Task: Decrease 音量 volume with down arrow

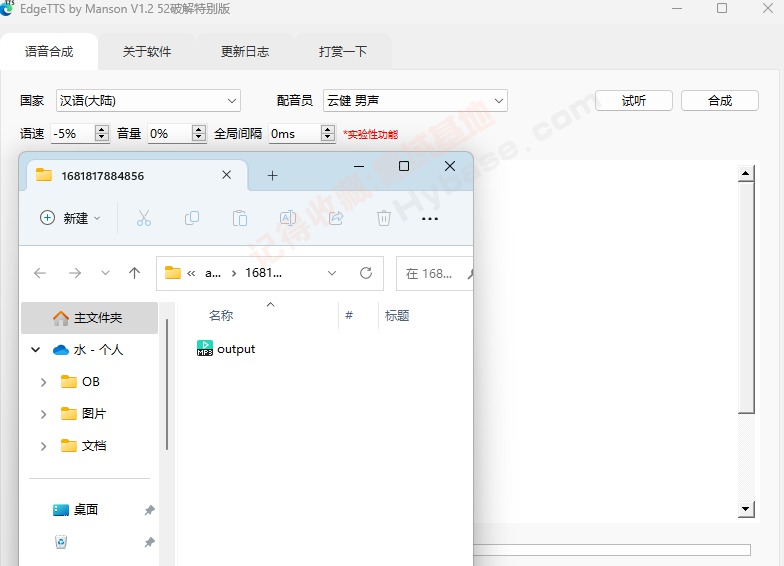Action: (x=199, y=138)
